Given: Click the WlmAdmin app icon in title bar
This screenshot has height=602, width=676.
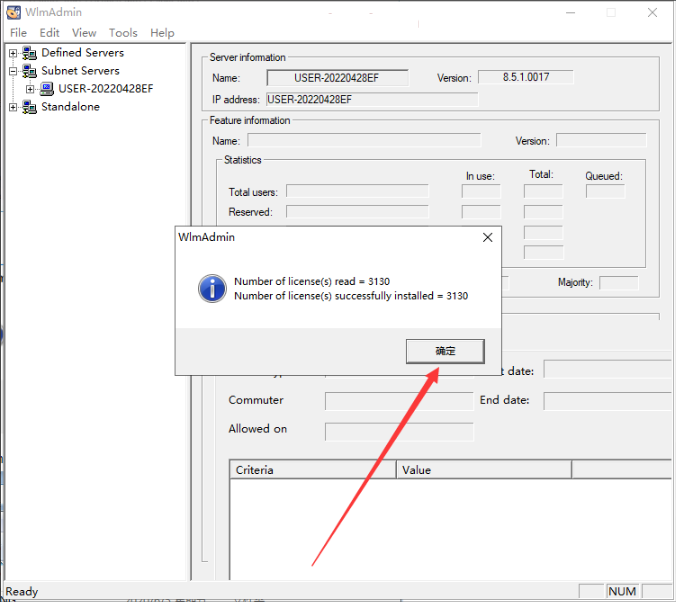Looking at the screenshot, I should tap(13, 12).
